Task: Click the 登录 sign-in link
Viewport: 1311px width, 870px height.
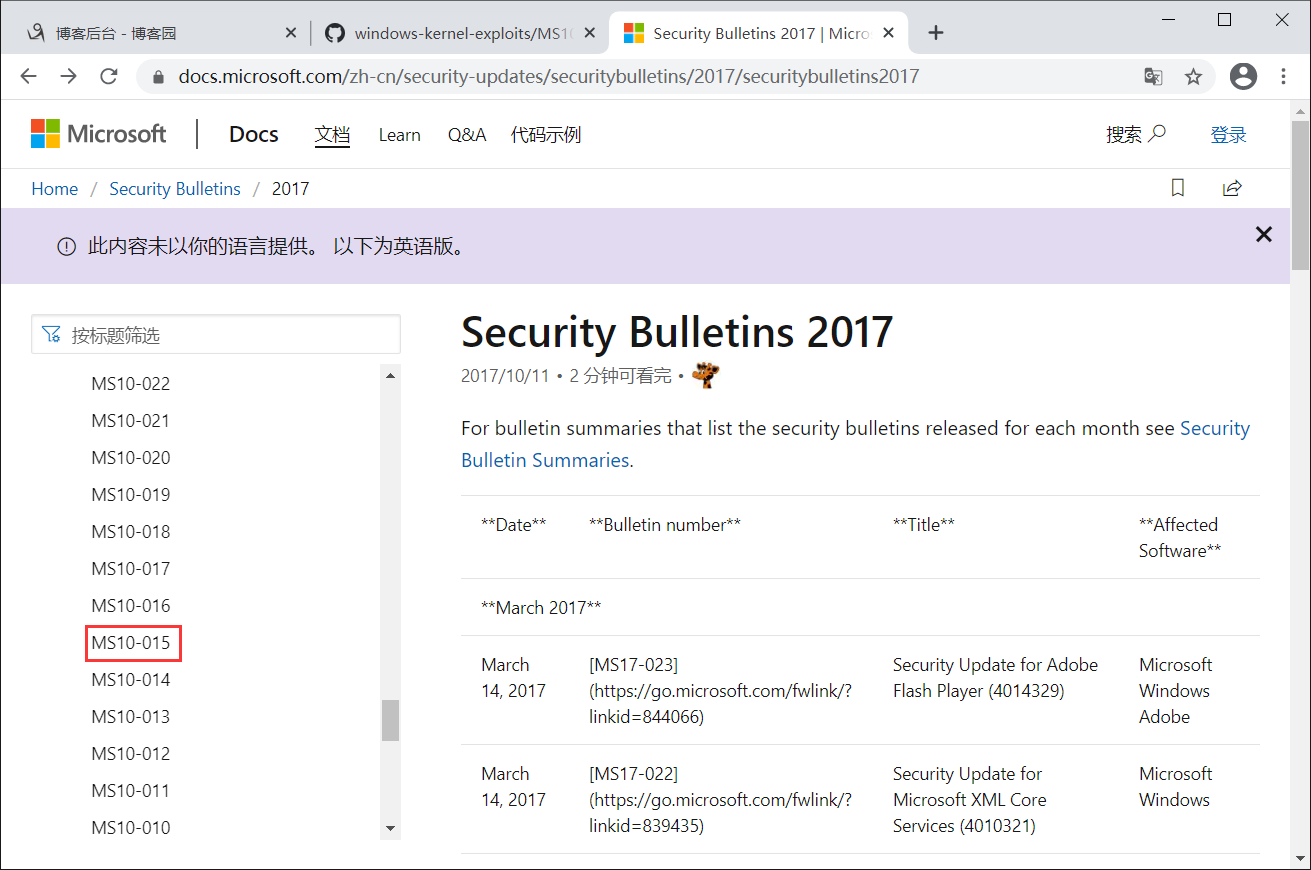Action: [1228, 135]
